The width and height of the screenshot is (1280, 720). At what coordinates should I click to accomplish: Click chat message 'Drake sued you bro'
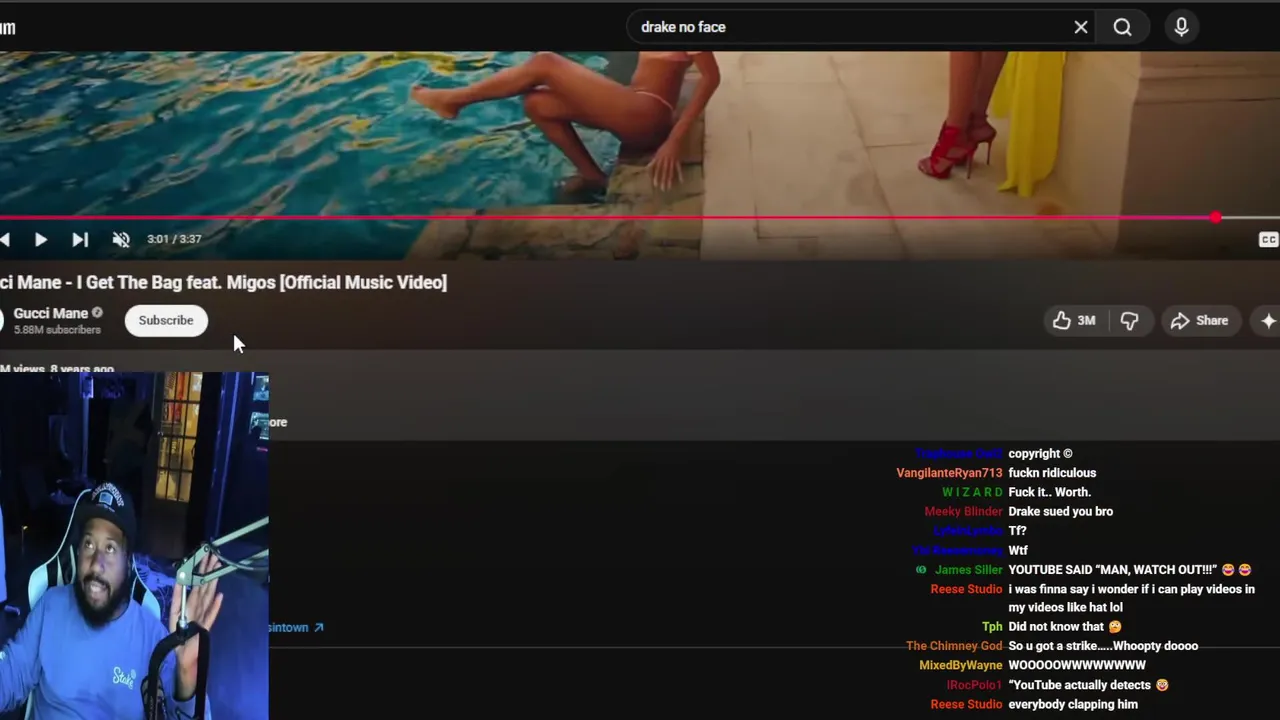[1060, 511]
